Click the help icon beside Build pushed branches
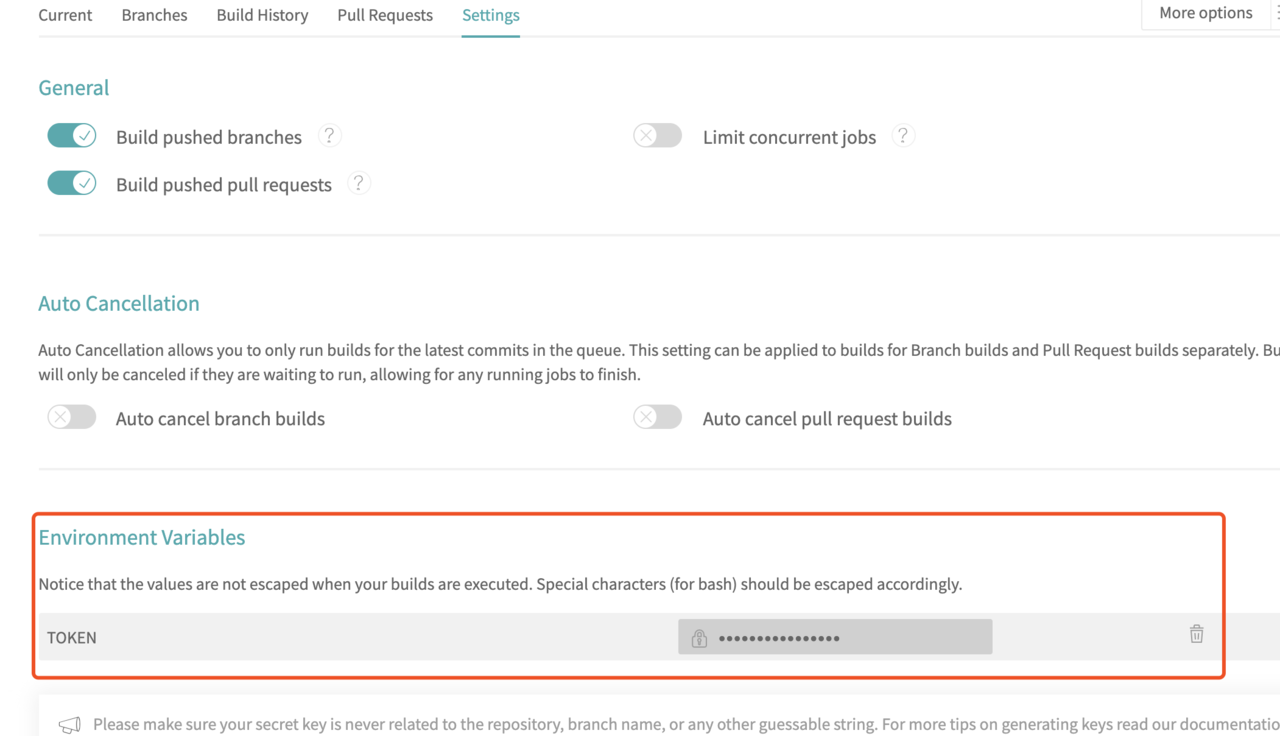 point(329,135)
